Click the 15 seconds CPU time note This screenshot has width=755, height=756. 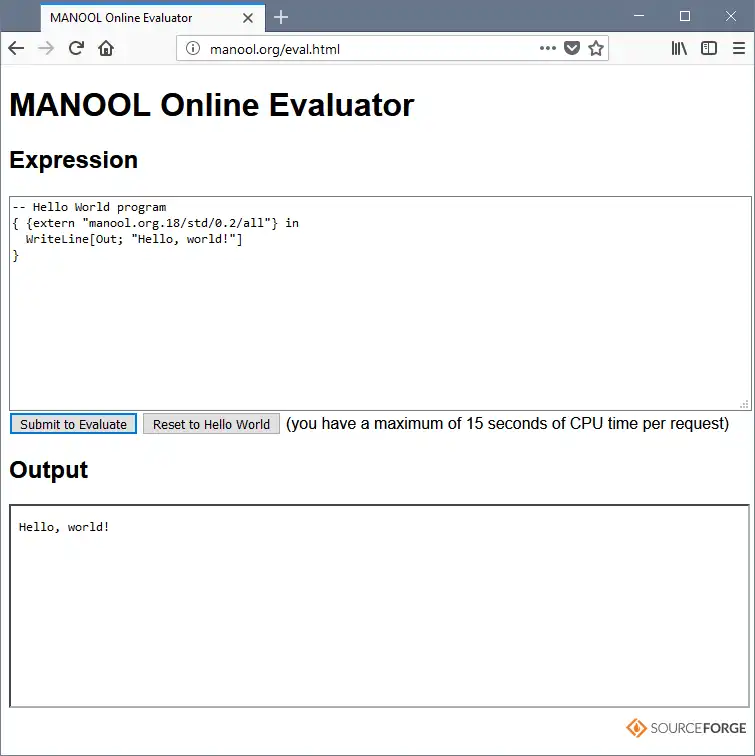[507, 423]
